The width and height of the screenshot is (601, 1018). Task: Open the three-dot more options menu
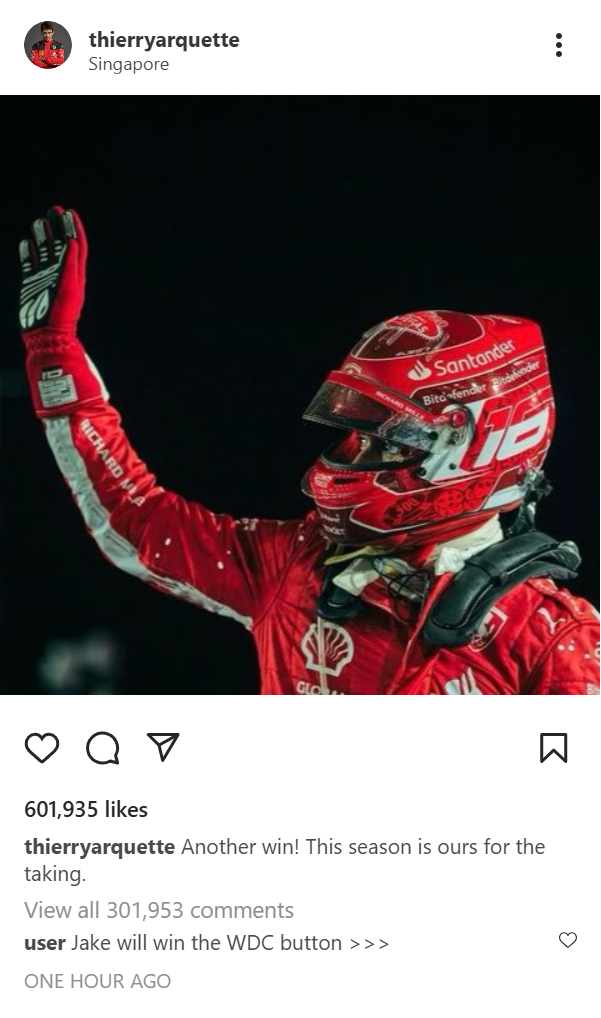pos(559,45)
